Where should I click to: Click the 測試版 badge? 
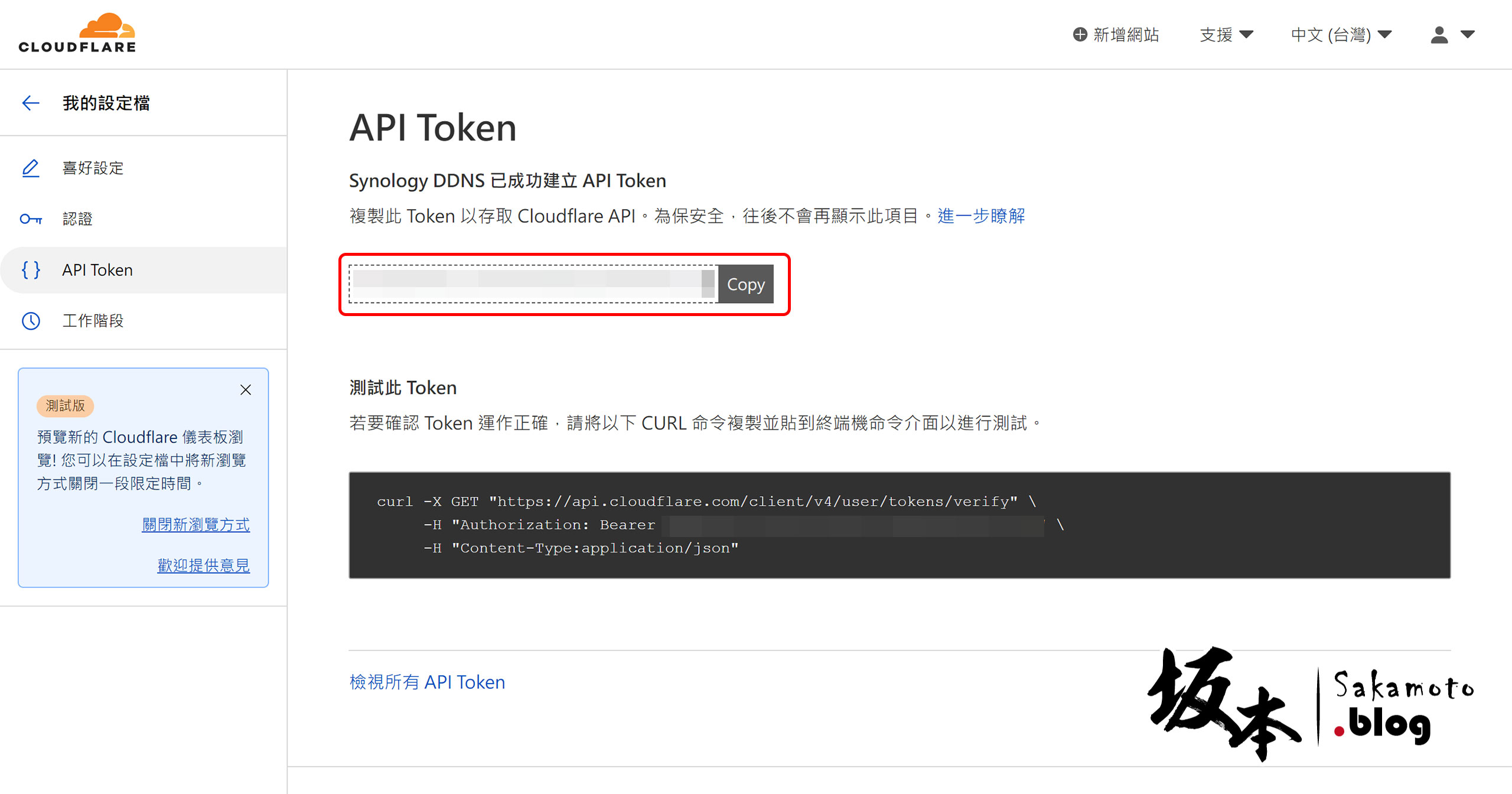(66, 406)
